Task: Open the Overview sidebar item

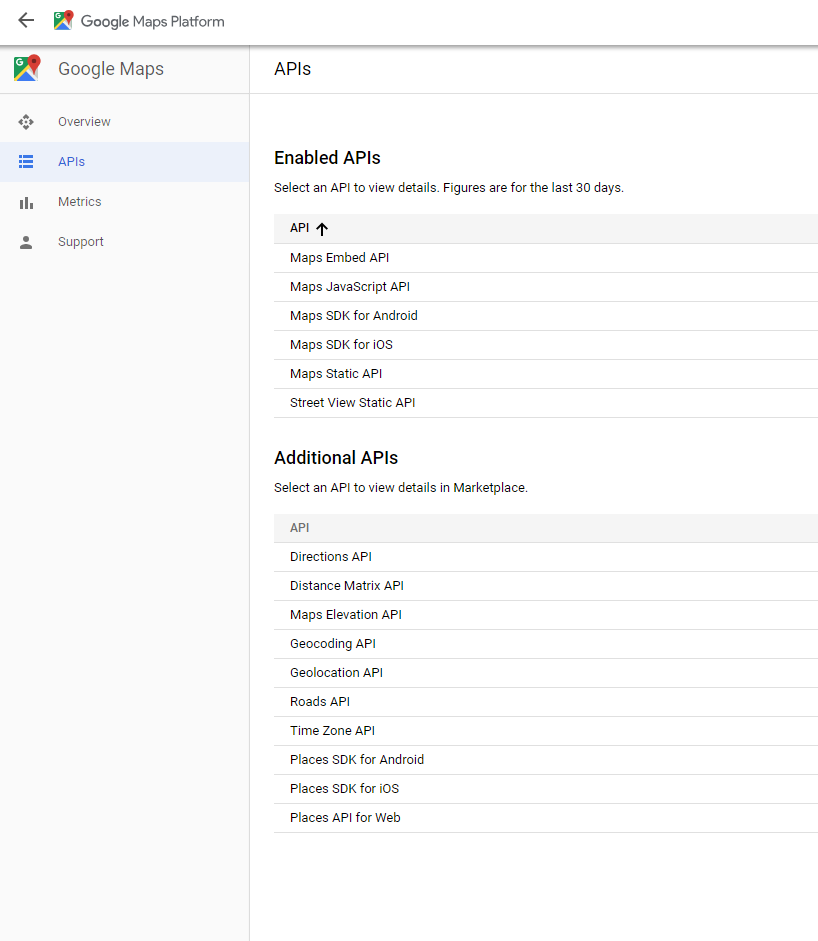Action: click(x=125, y=122)
